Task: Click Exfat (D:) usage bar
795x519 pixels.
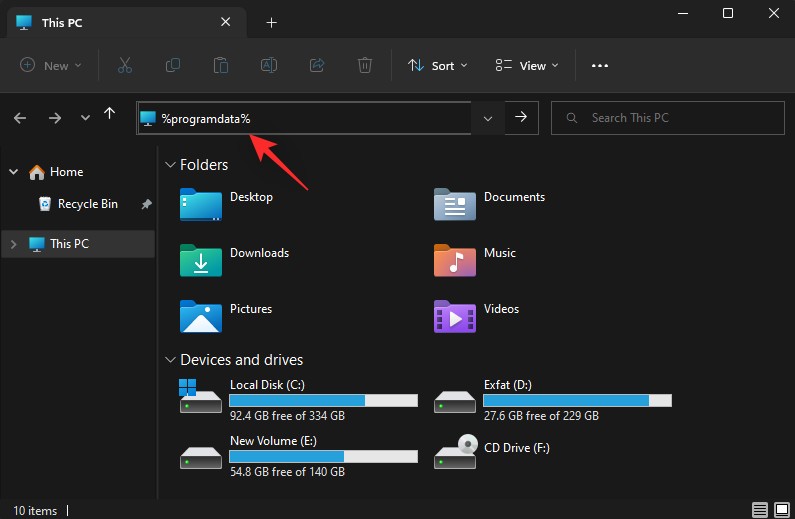Action: [577, 400]
